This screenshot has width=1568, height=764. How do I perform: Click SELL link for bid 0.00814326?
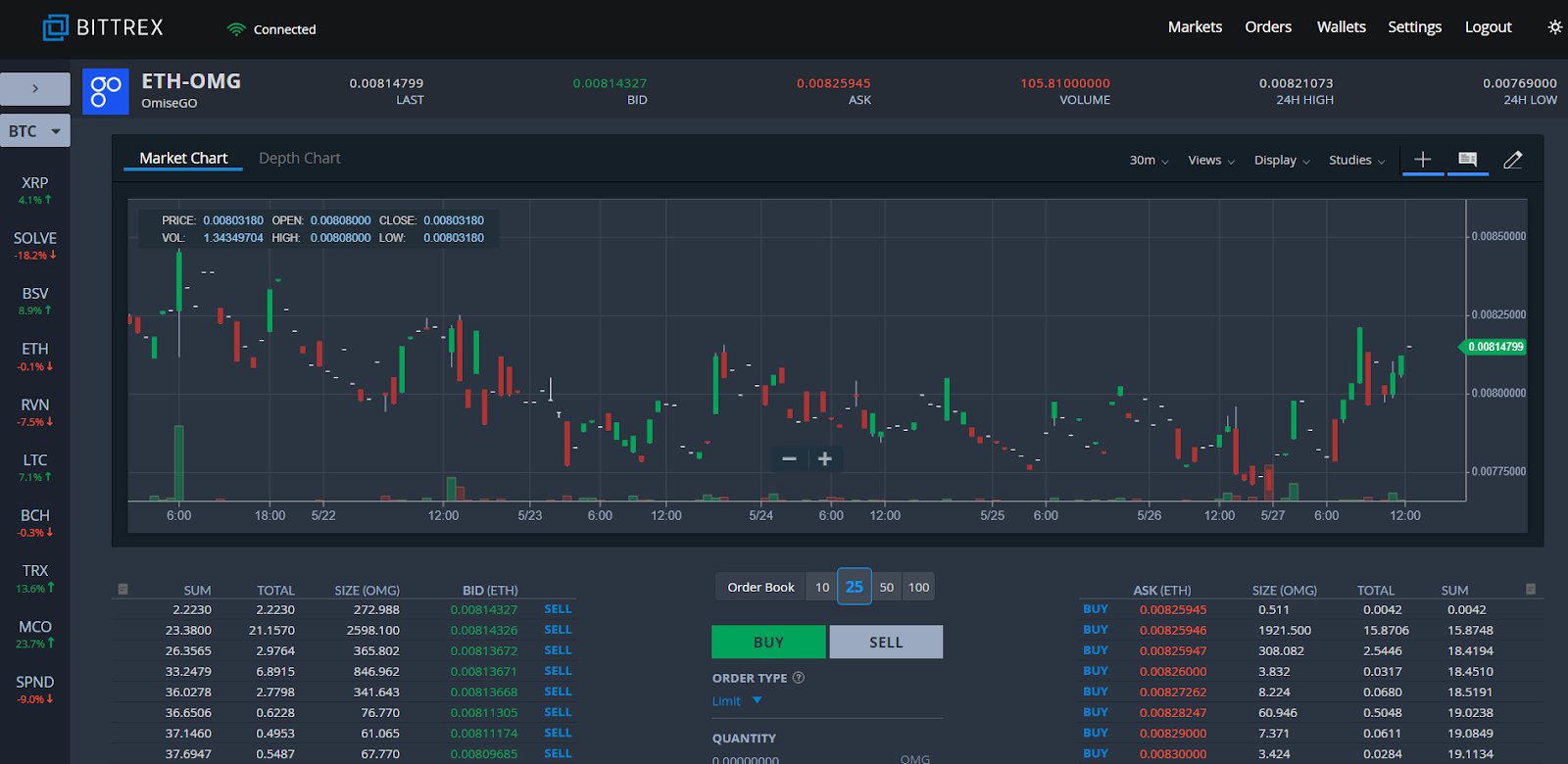click(558, 630)
